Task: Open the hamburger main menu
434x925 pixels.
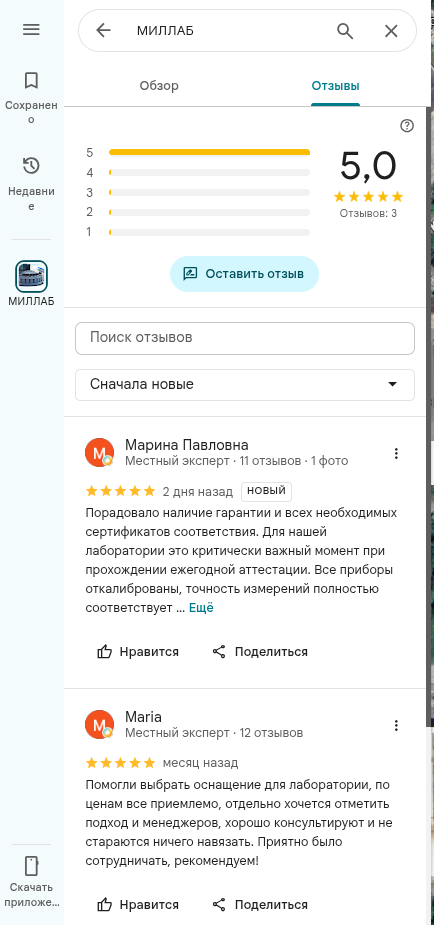Action: click(x=31, y=29)
